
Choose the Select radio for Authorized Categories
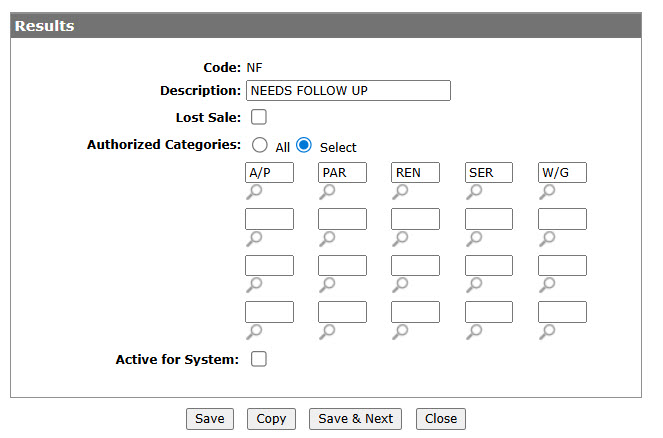pyautogui.click(x=304, y=145)
